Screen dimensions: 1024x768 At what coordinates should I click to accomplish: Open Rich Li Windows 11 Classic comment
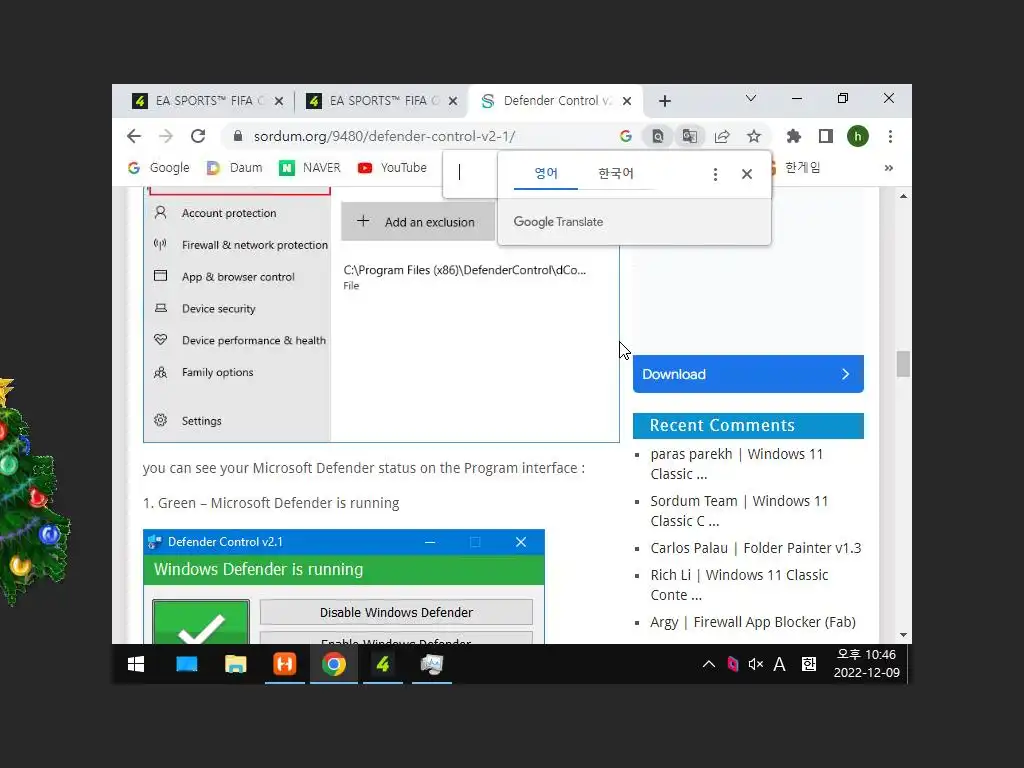pyautogui.click(x=739, y=584)
